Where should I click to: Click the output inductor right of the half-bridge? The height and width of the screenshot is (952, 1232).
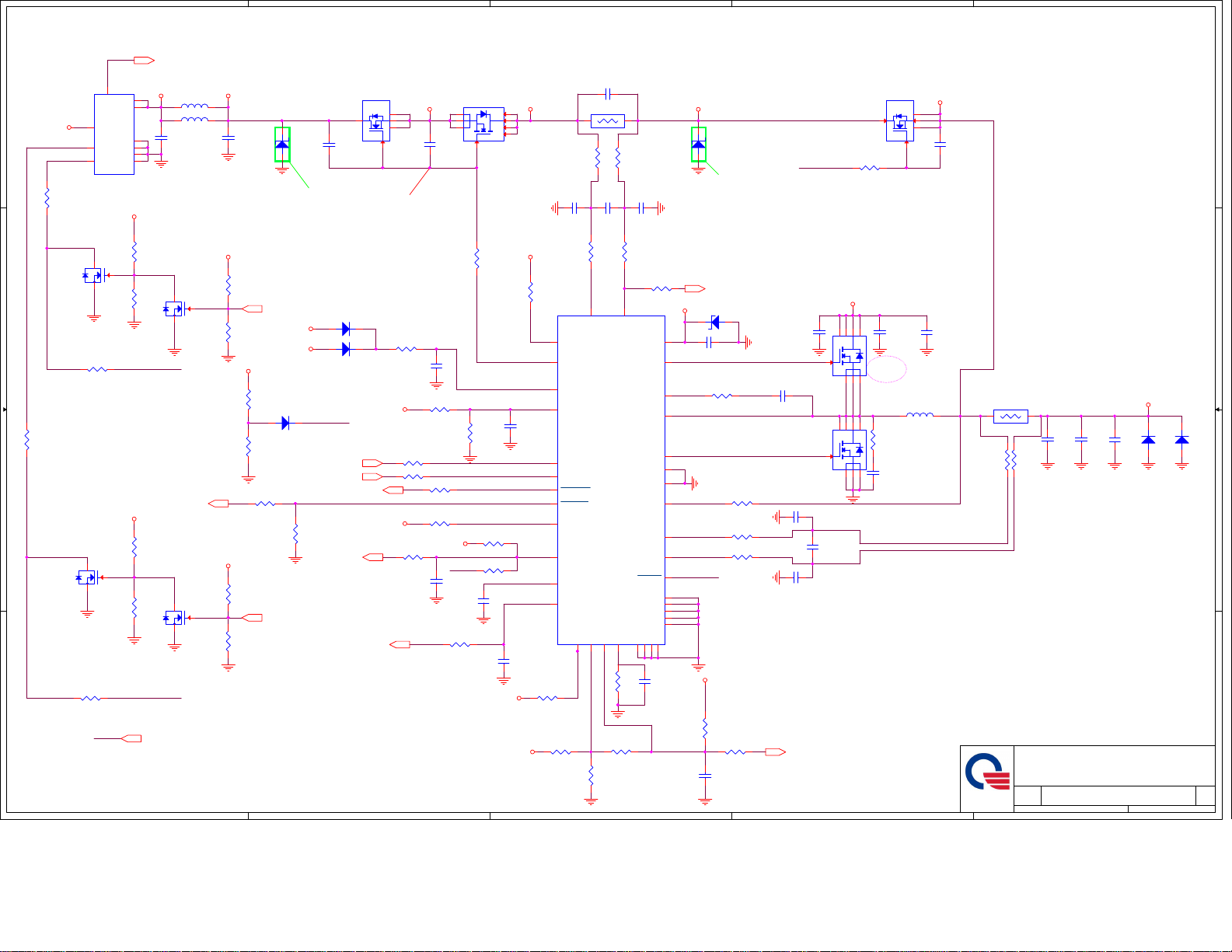pos(920,416)
